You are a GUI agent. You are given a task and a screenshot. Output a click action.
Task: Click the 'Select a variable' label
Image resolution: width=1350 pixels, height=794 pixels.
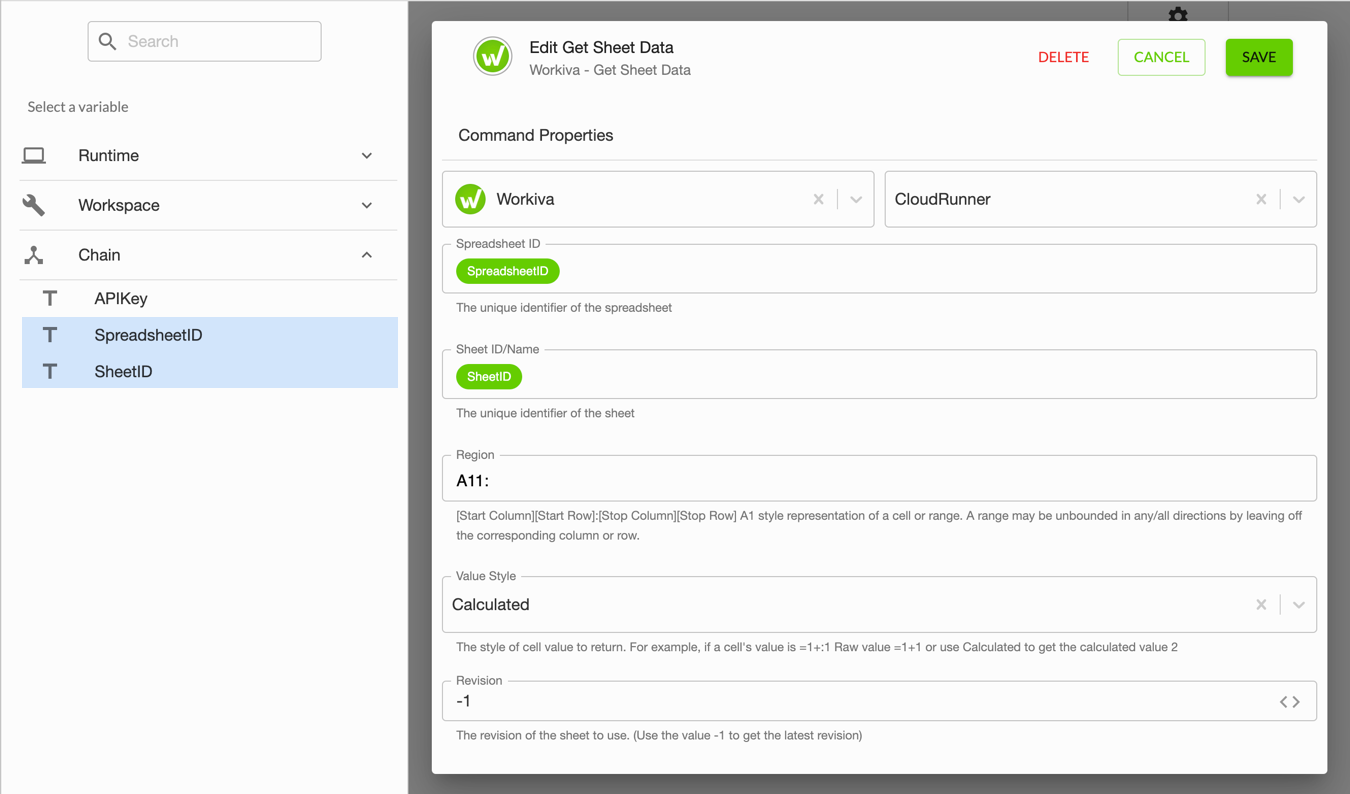(x=78, y=107)
